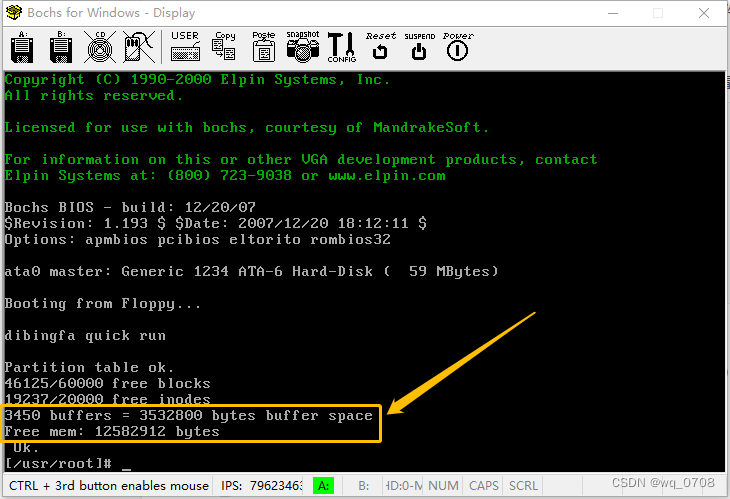This screenshot has height=499, width=730.
Task: Click the IPS counter in status bar
Action: click(x=261, y=486)
